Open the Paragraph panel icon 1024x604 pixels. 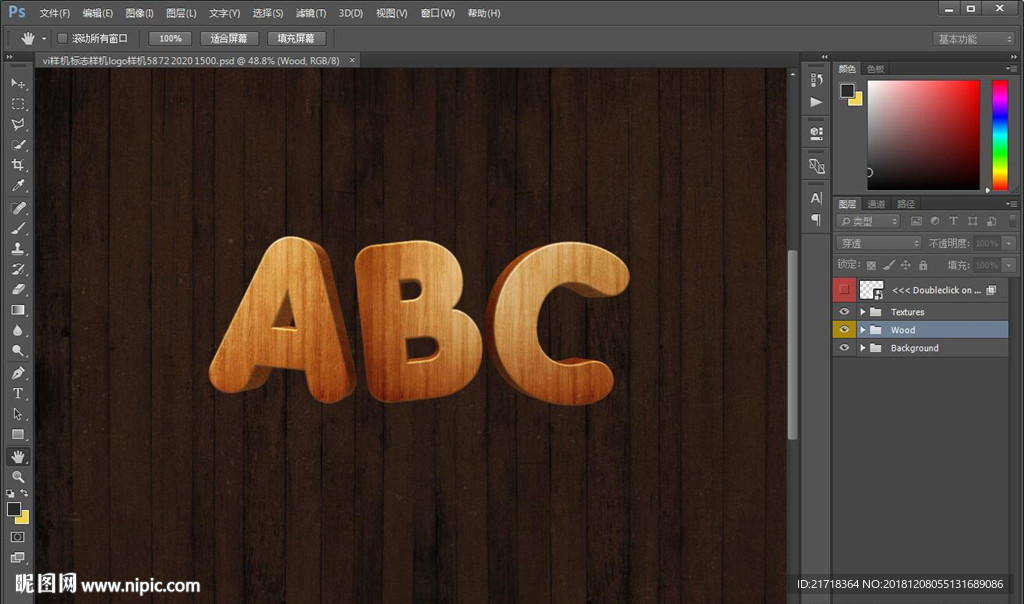(816, 219)
